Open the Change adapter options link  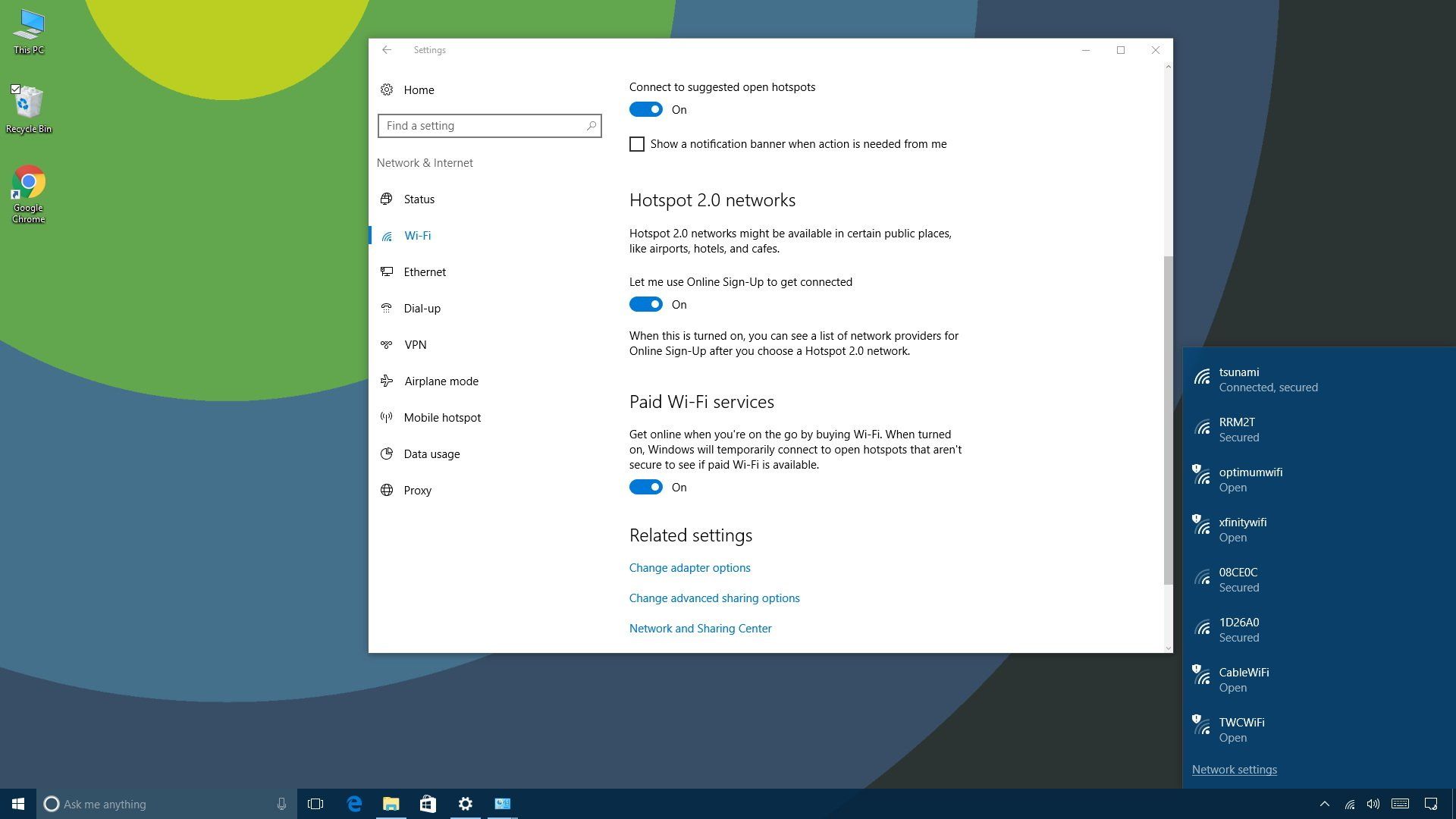pyautogui.click(x=689, y=568)
